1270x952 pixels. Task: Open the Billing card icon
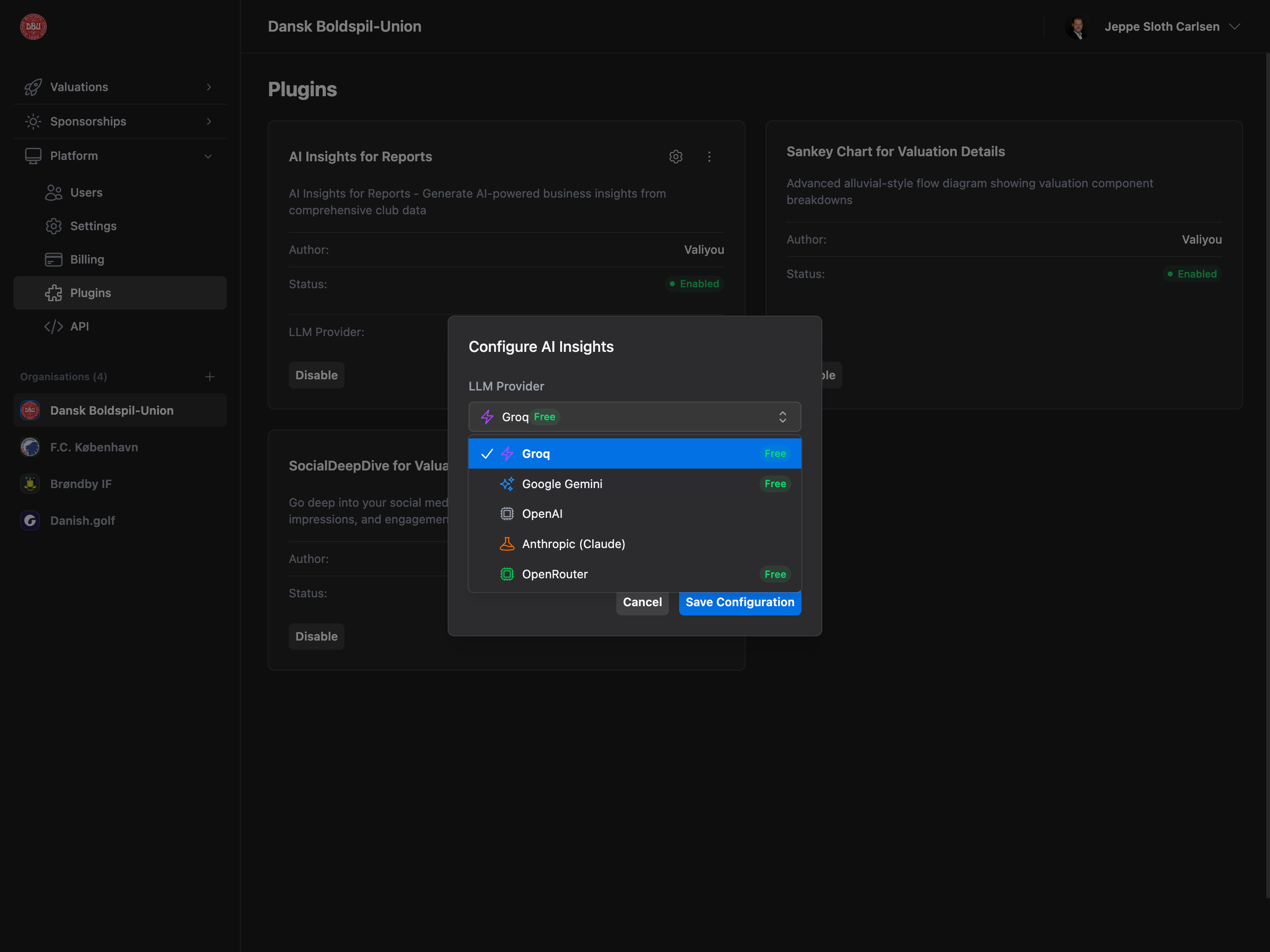tap(53, 259)
